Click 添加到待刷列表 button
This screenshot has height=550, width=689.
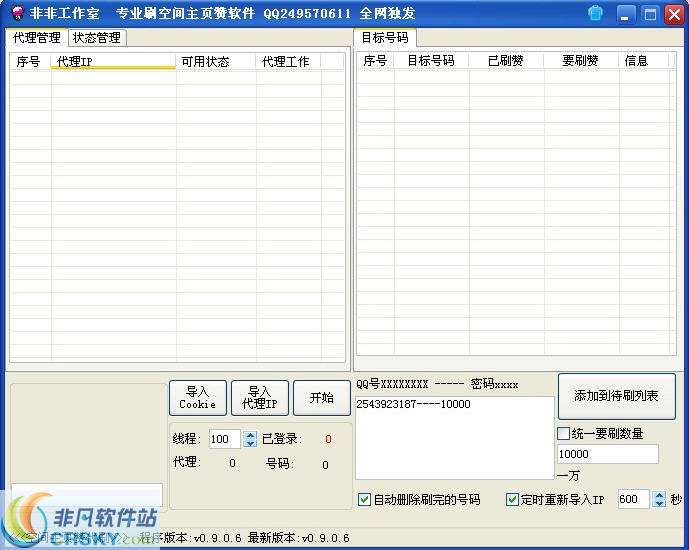[x=616, y=396]
